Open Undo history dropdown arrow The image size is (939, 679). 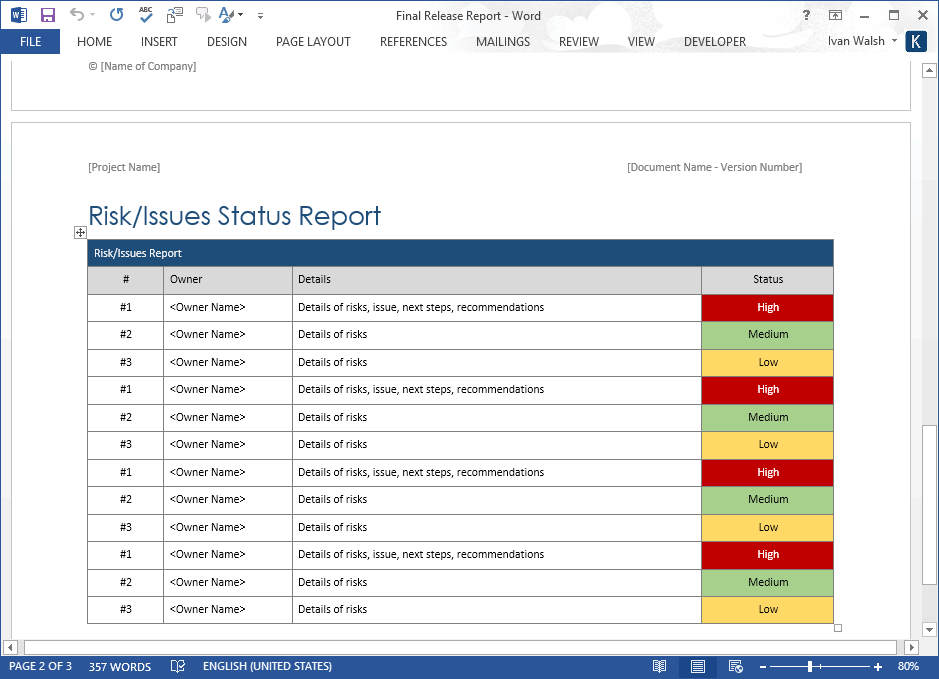(92, 15)
